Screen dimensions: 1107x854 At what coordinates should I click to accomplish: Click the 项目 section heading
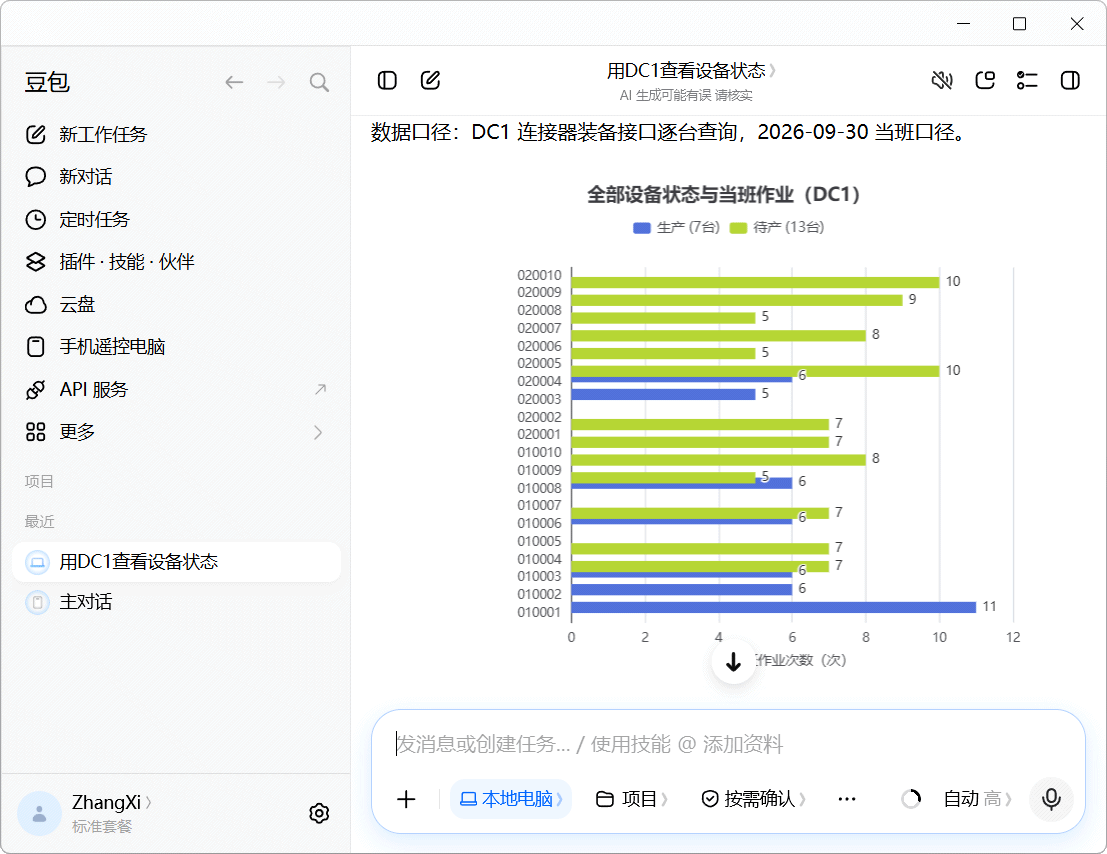[x=39, y=481]
